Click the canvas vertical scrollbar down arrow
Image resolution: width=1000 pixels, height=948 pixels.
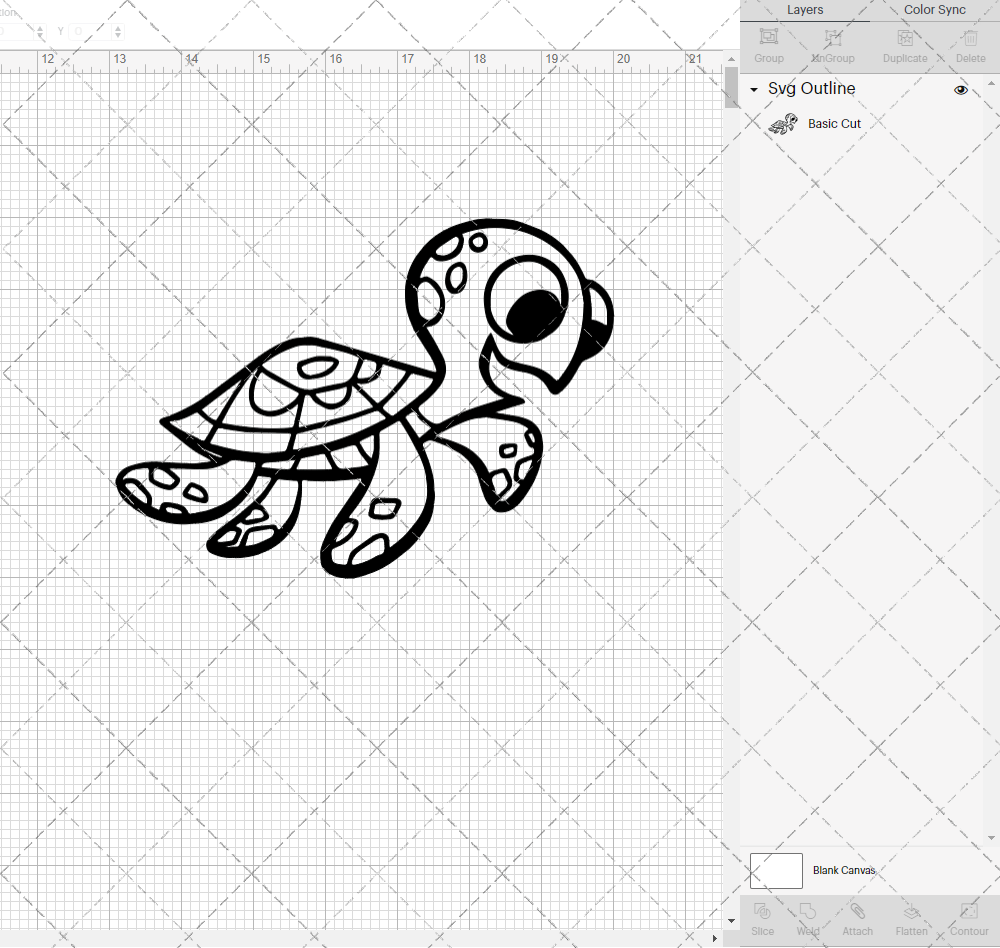(x=731, y=921)
